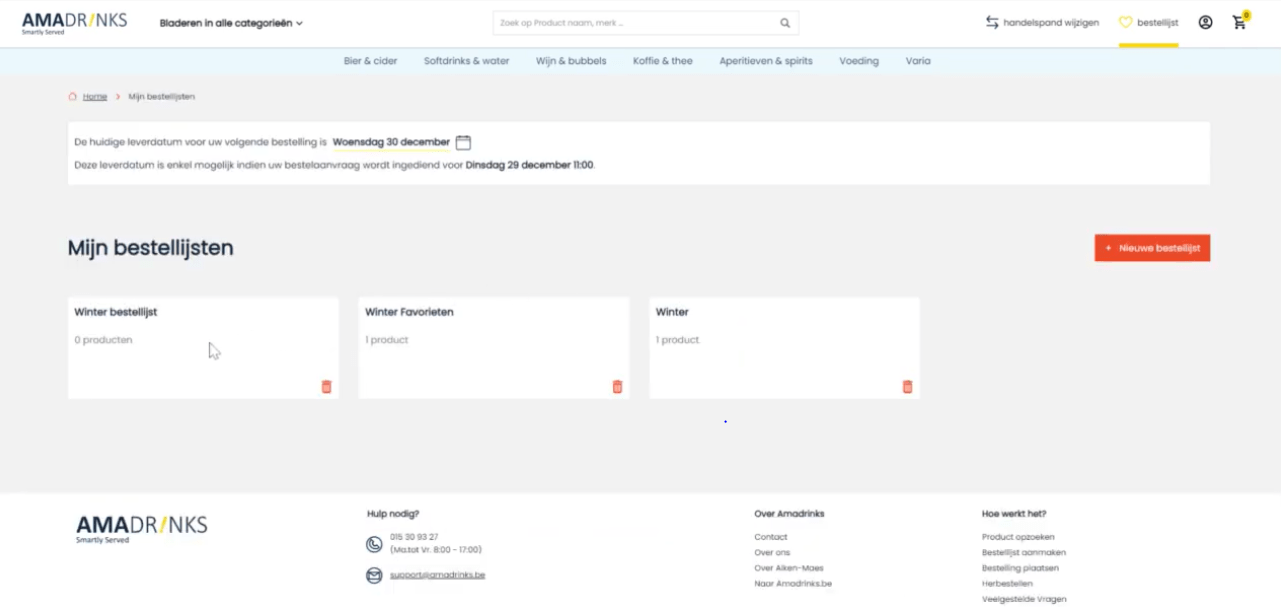Go to Home via breadcrumb link
Viewport: 1281px width, 607px height.
(95, 97)
